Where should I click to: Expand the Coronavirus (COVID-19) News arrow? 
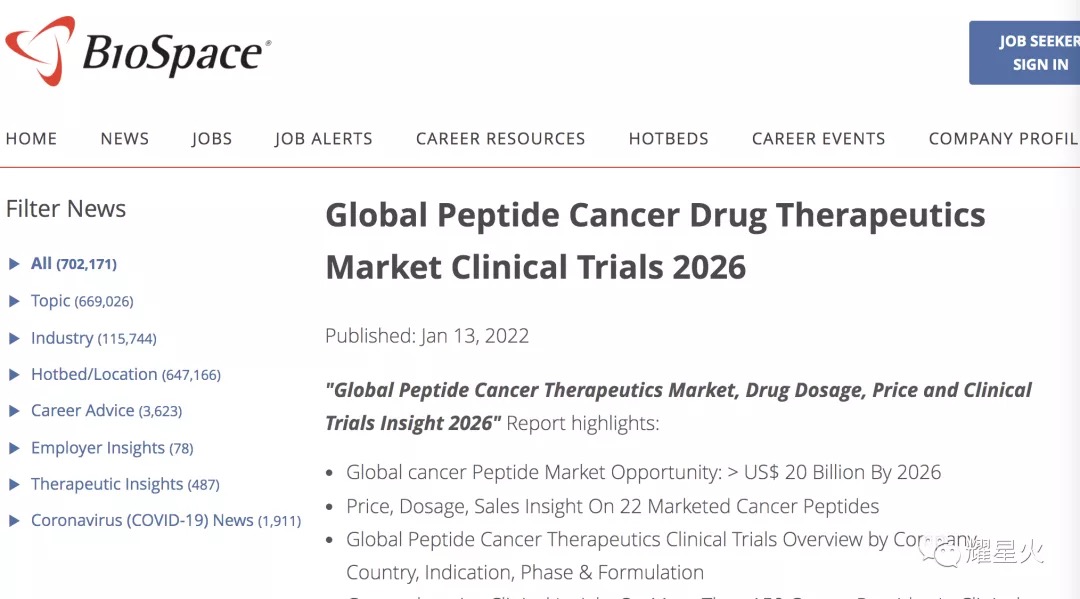pos(13,521)
